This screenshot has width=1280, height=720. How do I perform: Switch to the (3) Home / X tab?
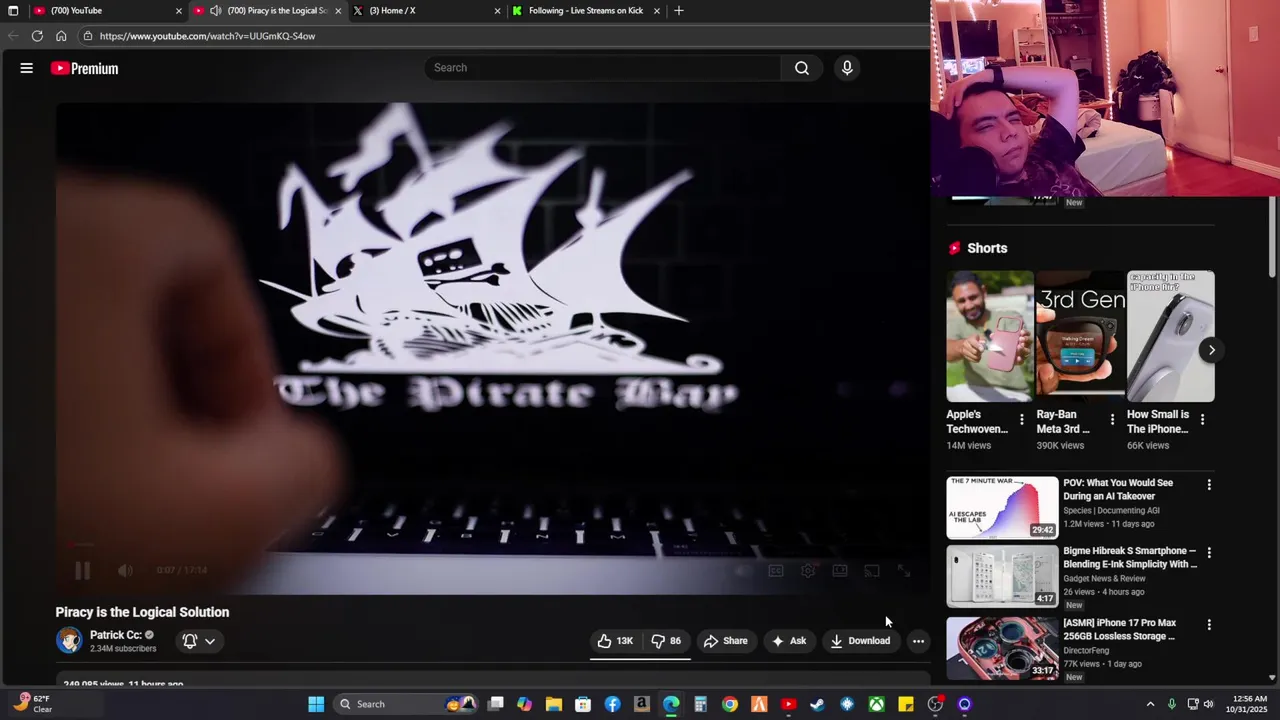coord(425,10)
